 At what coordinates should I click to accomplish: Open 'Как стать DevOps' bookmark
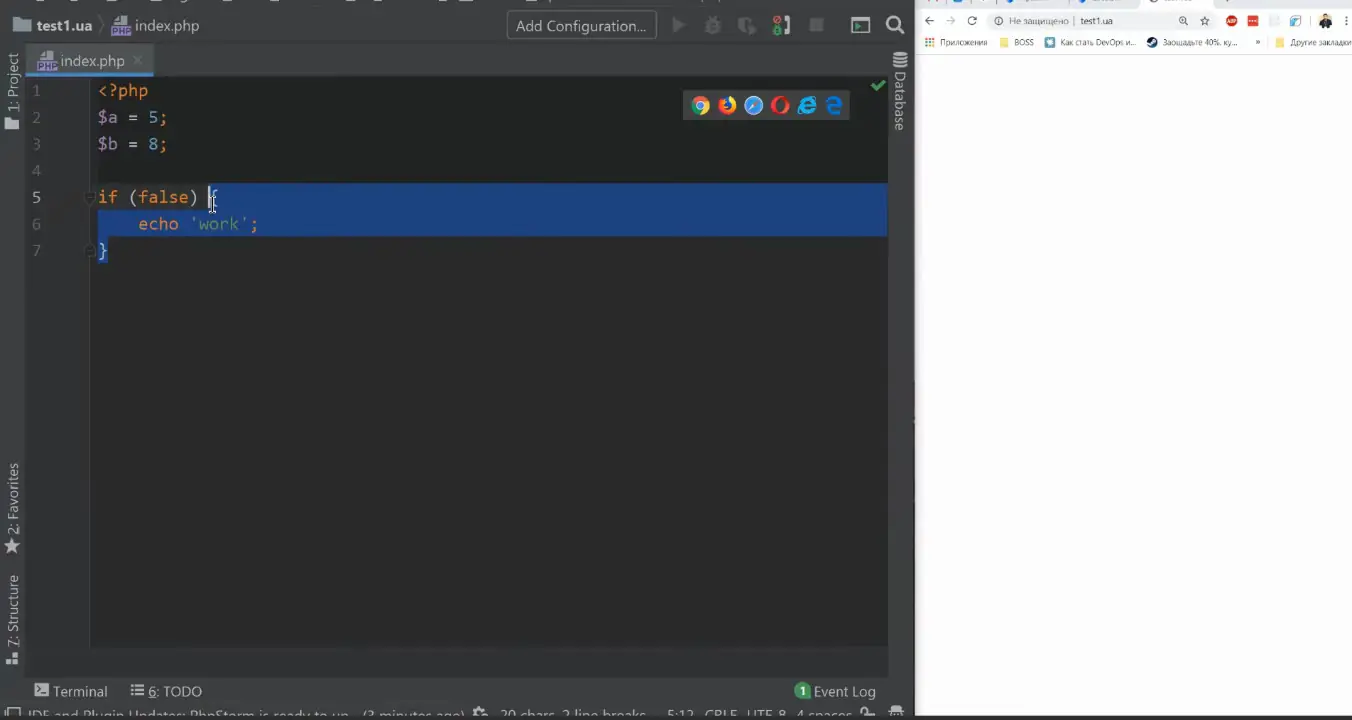[1090, 43]
